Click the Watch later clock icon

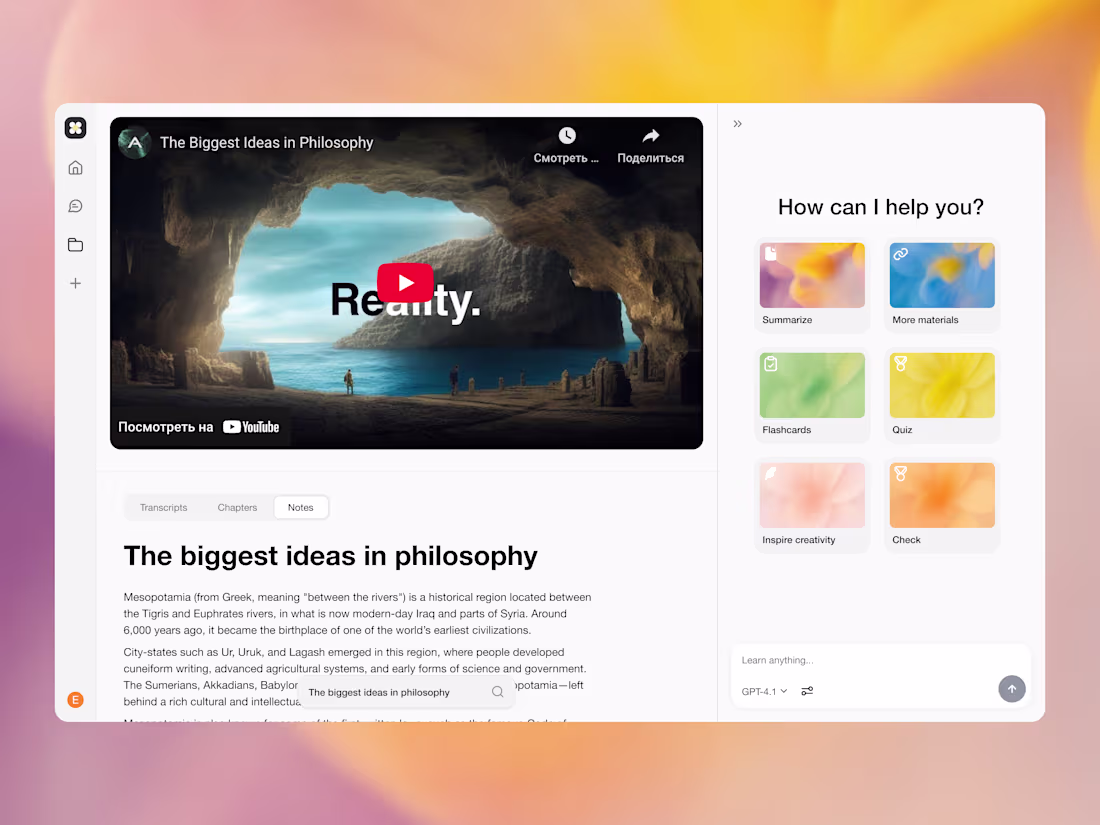click(567, 135)
